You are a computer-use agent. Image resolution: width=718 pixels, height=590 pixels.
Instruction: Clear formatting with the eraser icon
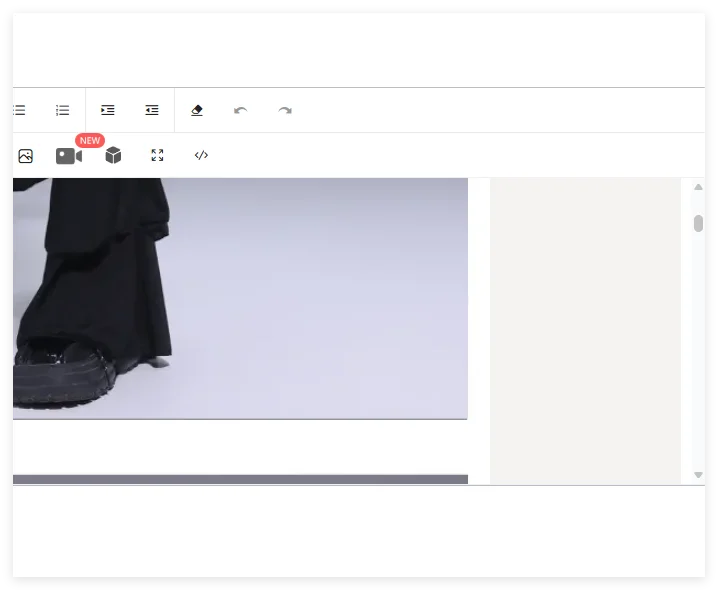(197, 110)
